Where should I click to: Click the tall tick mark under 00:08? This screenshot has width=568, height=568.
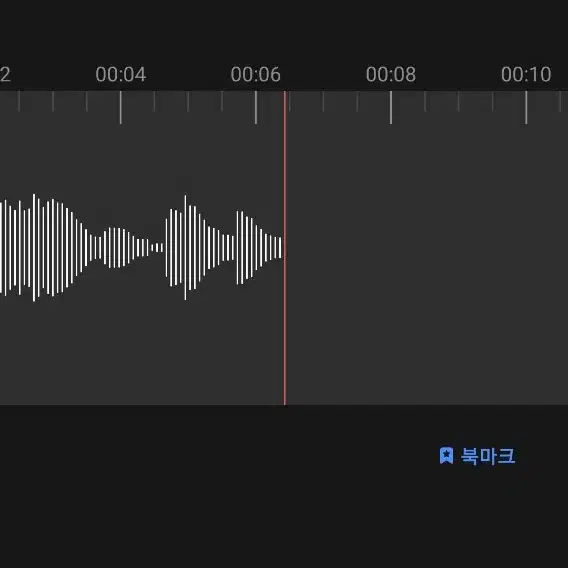click(x=391, y=107)
